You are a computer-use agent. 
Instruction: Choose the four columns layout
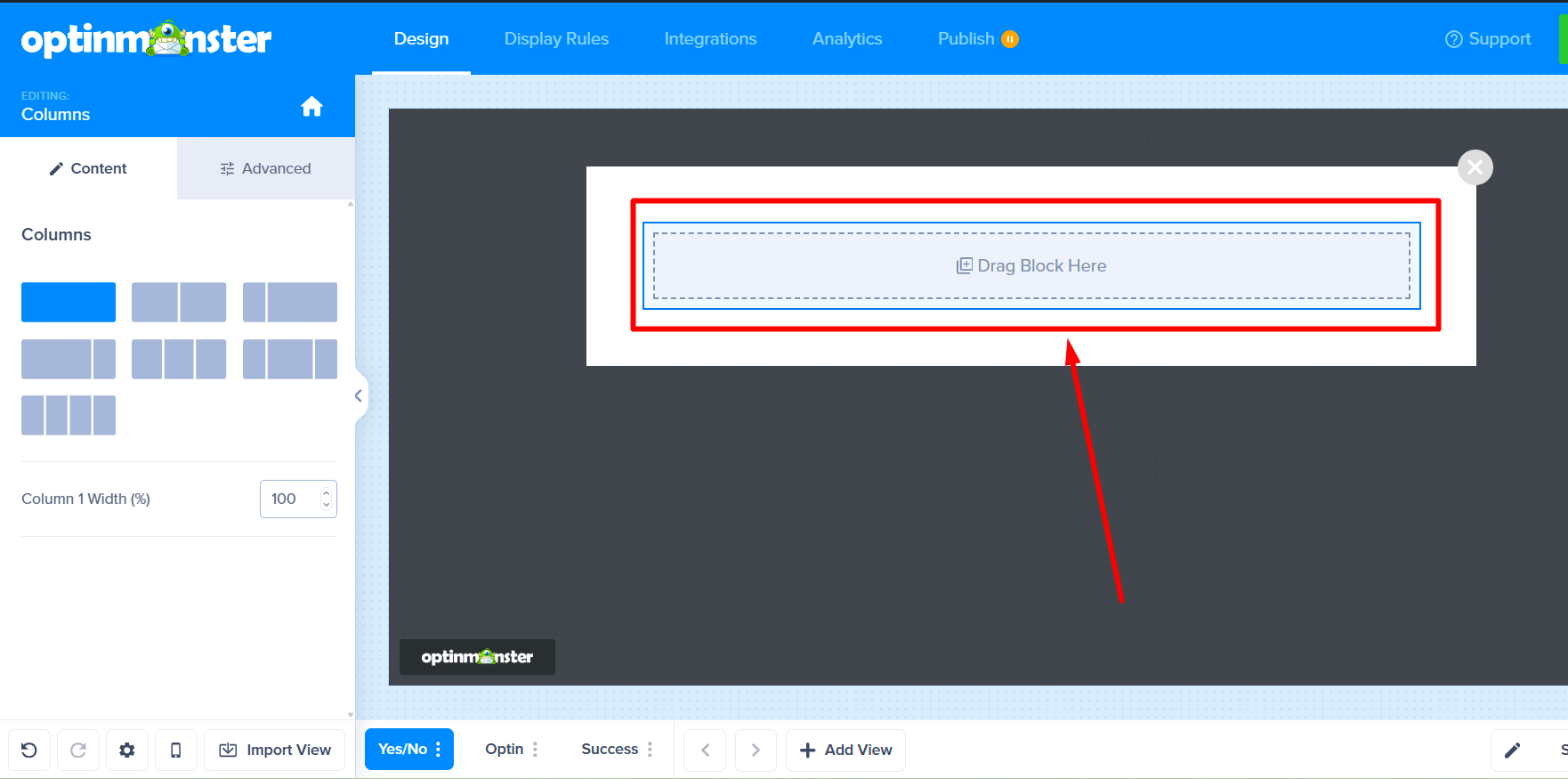point(69,415)
